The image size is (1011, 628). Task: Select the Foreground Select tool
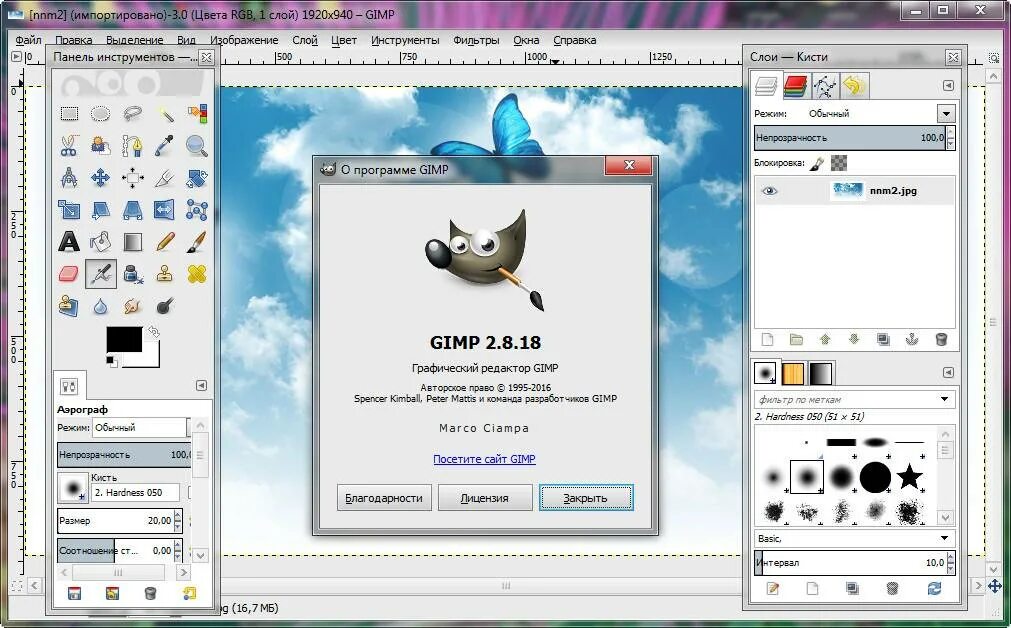coord(101,146)
